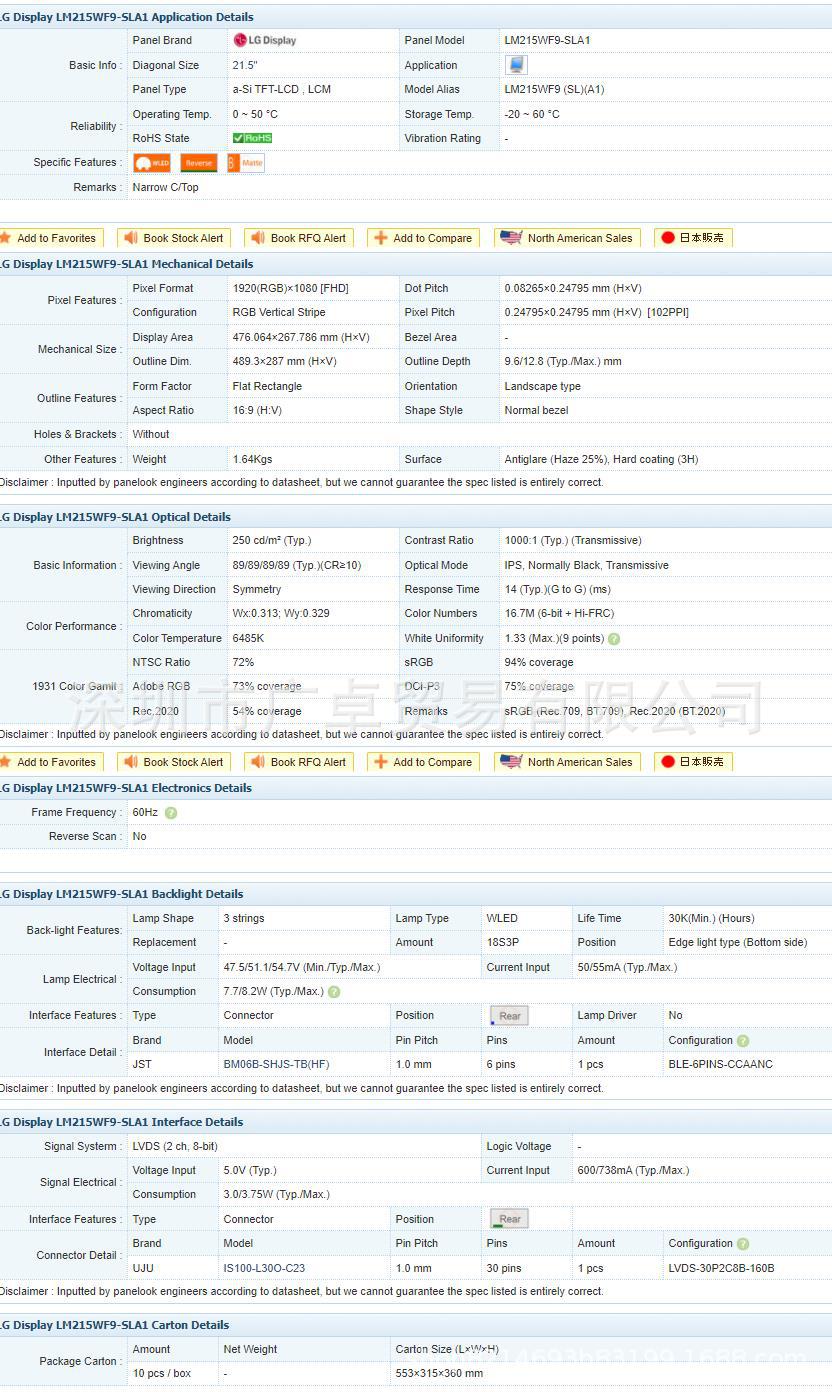Click the Reverse feature icon
This screenshot has height=1392, width=832.
tap(199, 163)
